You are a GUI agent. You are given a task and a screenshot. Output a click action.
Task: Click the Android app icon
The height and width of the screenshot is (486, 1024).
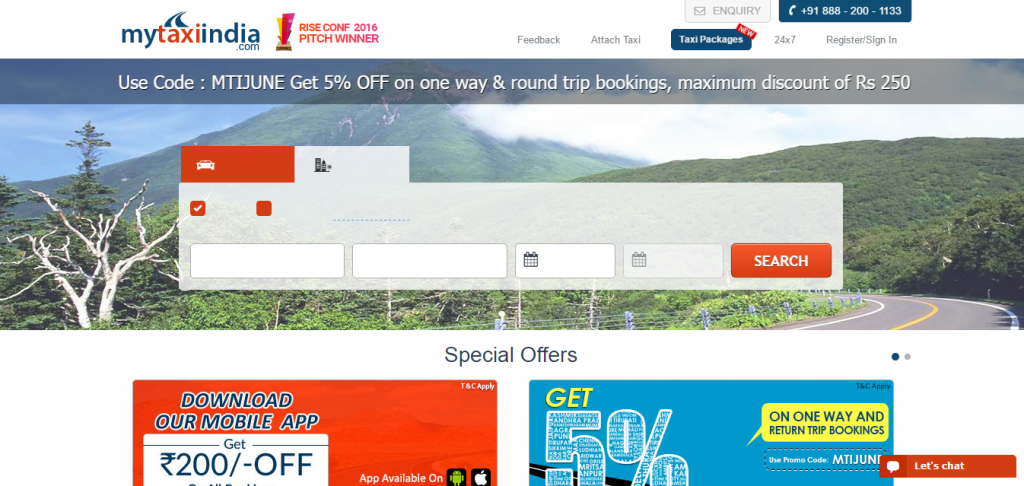456,478
